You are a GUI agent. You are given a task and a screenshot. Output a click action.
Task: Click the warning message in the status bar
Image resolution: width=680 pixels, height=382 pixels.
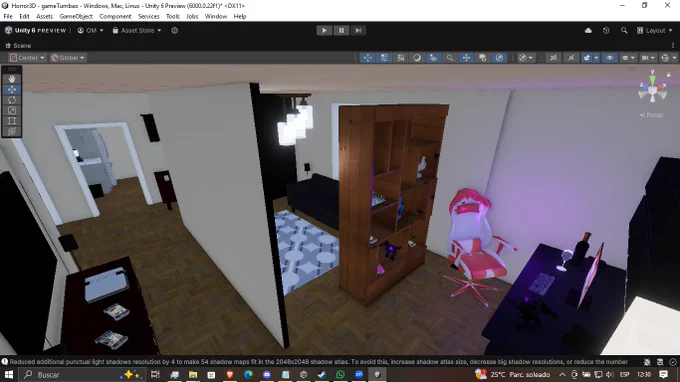tap(319, 362)
